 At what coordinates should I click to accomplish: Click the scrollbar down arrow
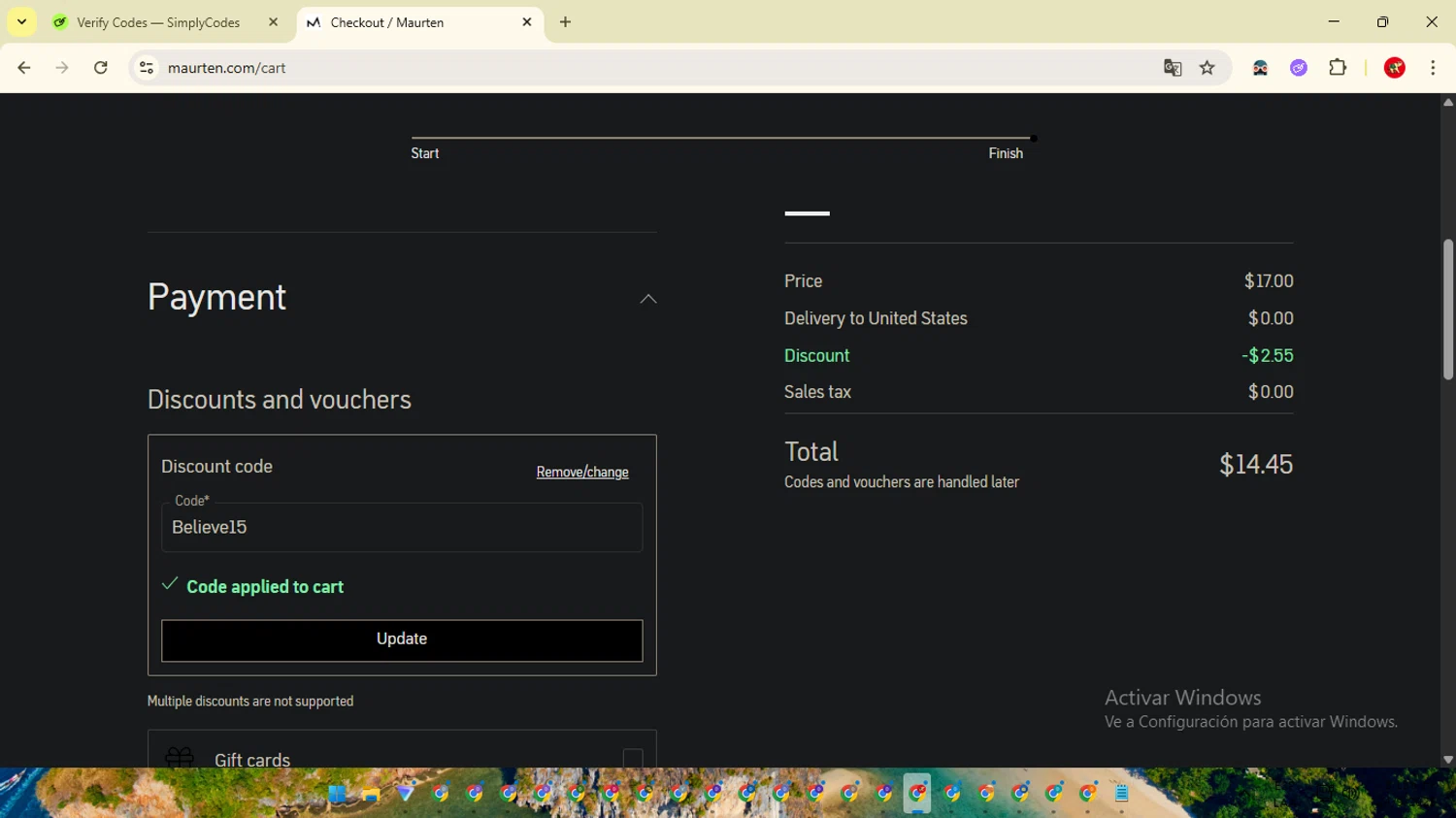click(x=1448, y=760)
